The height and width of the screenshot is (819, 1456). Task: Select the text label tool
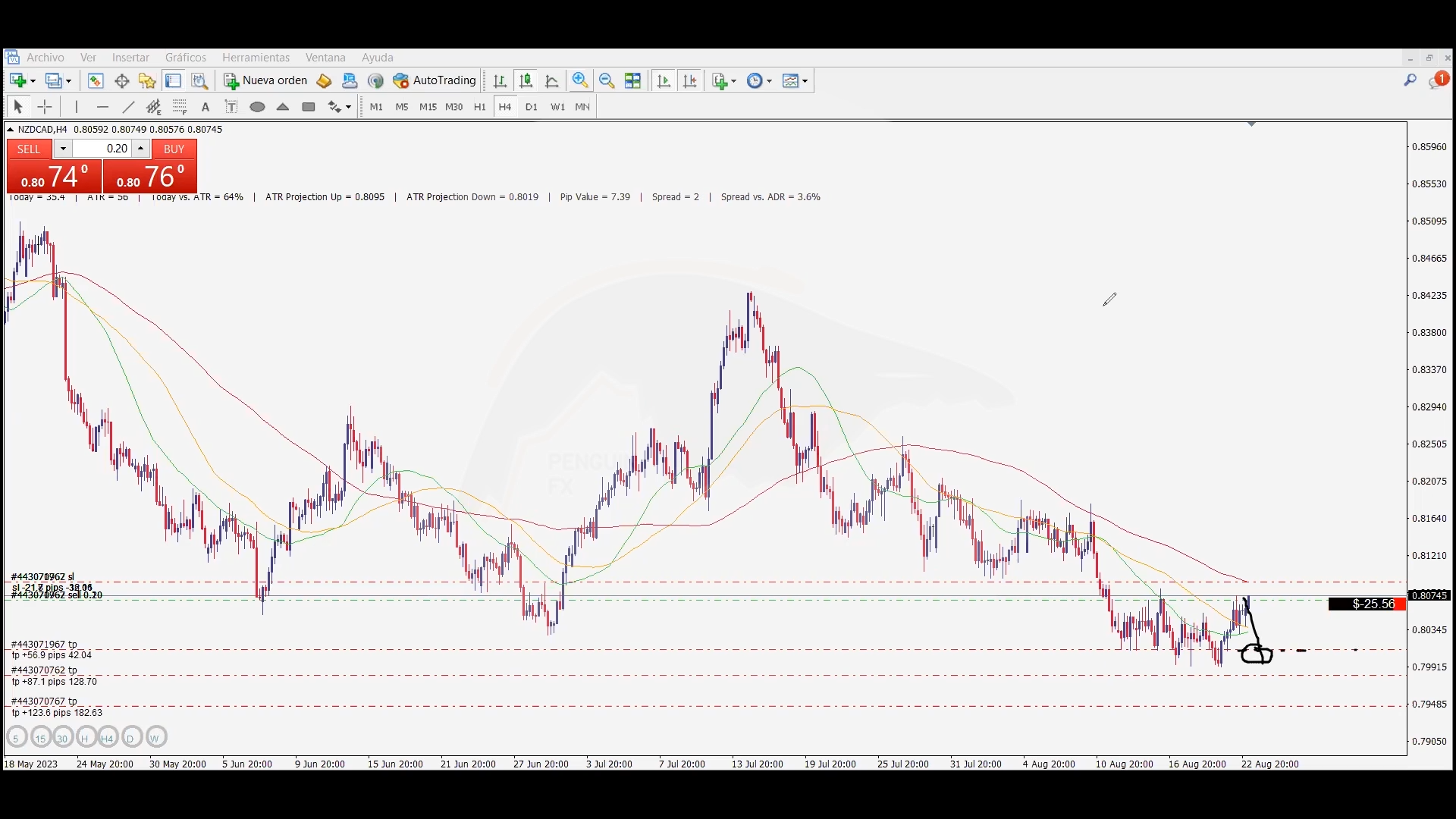pos(231,107)
